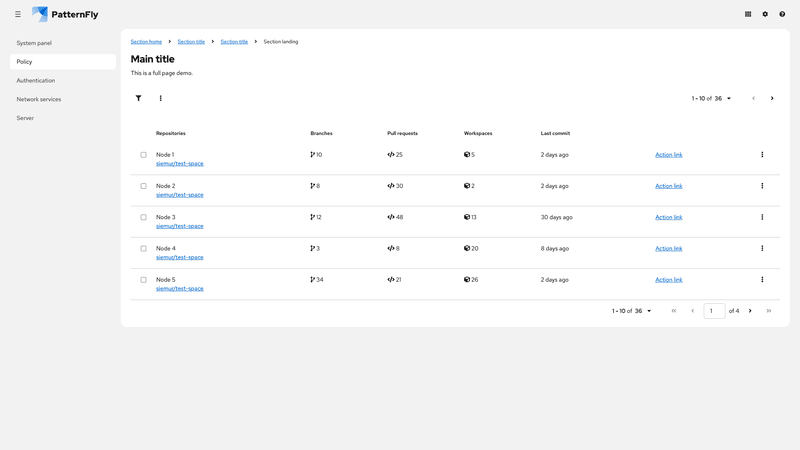Open the toolbar kebab overflow menu
The width and height of the screenshot is (800, 450).
pos(160,98)
